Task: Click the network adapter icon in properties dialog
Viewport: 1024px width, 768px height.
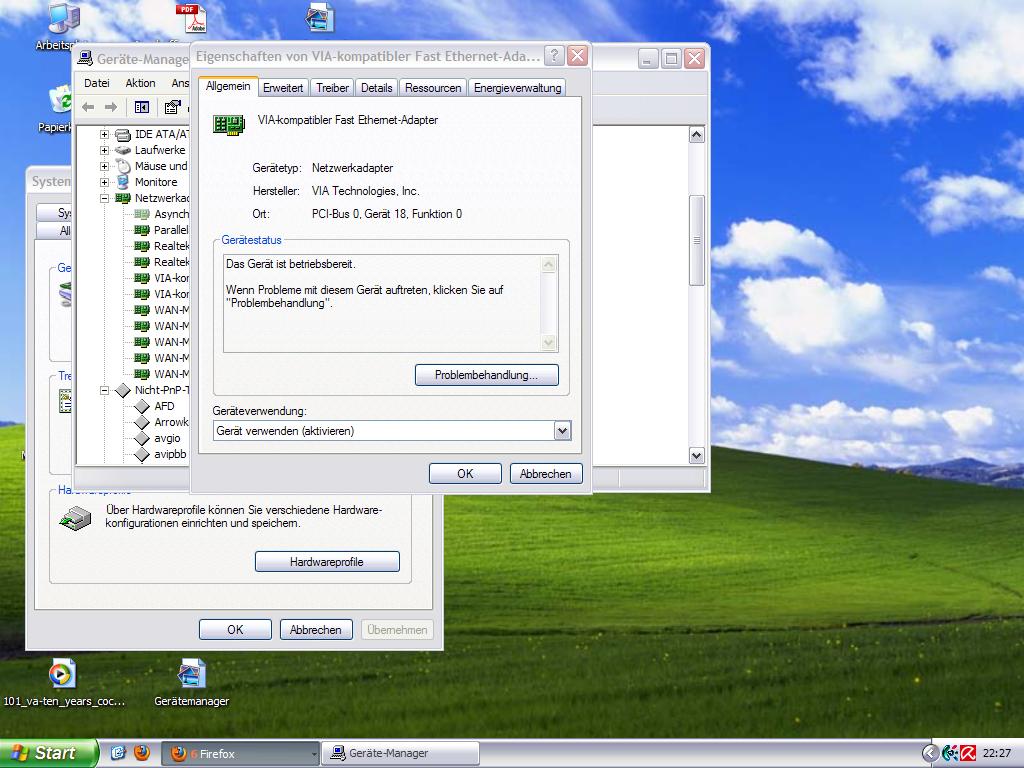Action: click(x=229, y=124)
